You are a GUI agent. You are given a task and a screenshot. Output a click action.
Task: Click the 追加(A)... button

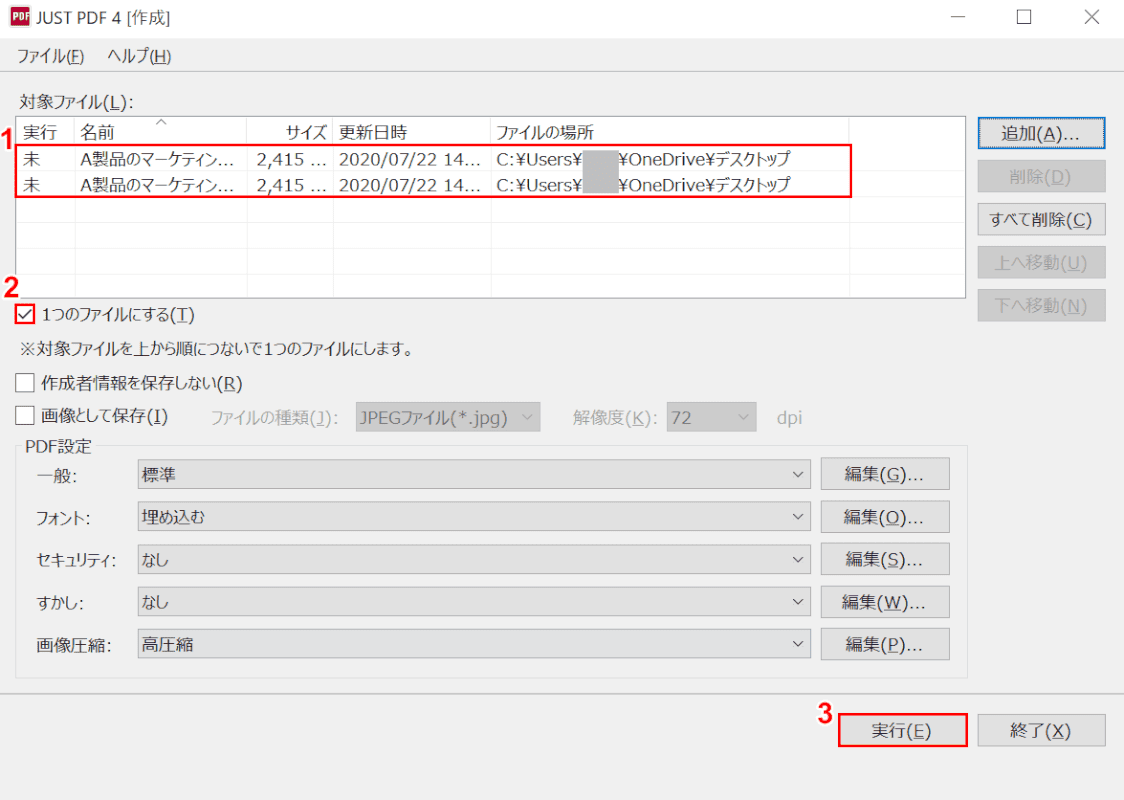pos(1041,133)
